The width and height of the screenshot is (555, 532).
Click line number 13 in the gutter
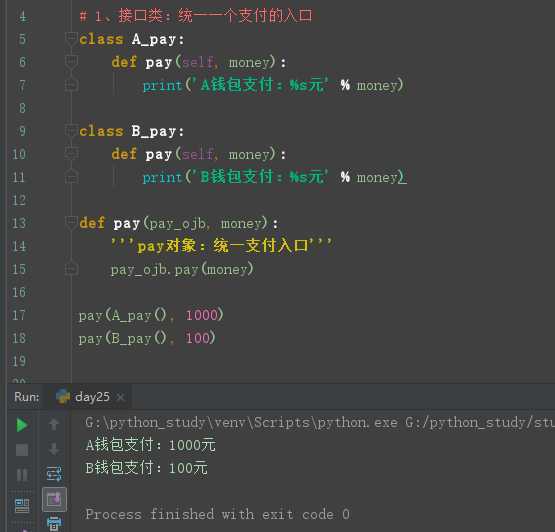pos(19,223)
